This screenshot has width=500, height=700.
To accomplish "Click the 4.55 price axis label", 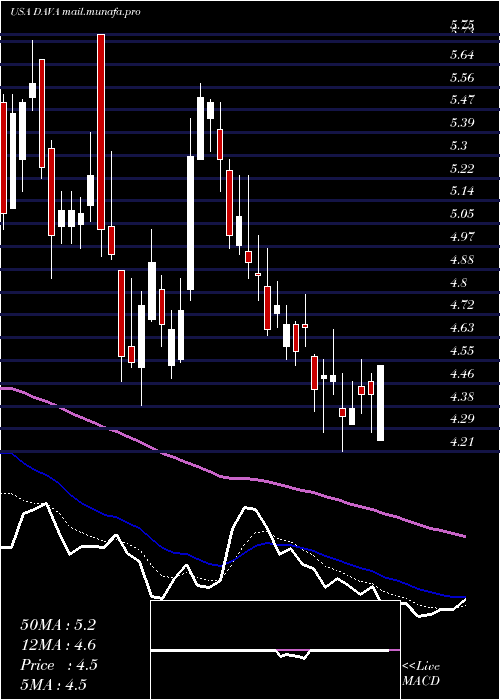I will [x=462, y=351].
